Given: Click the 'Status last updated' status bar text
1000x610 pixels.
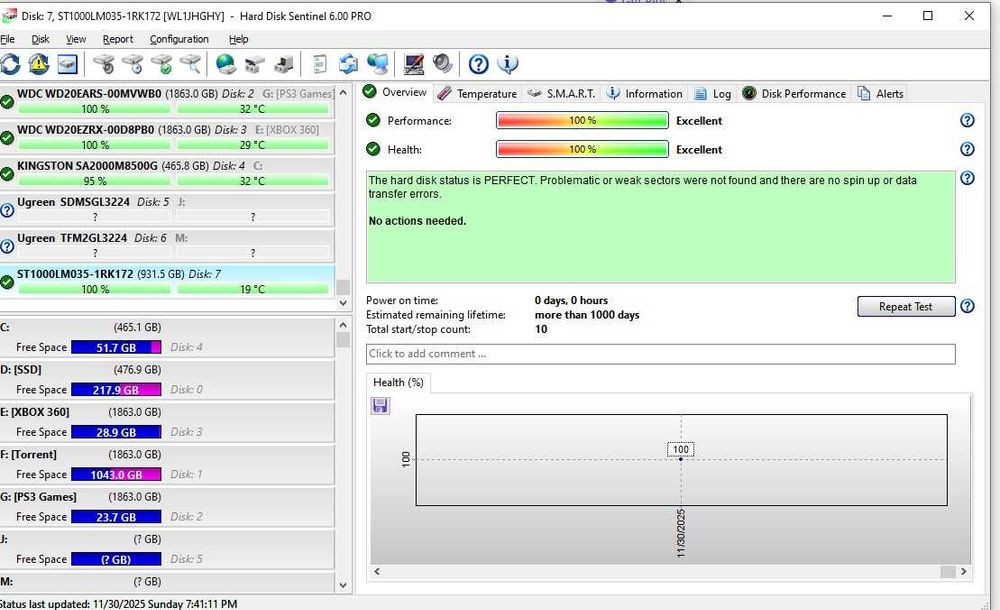Looking at the screenshot, I should (119, 604).
